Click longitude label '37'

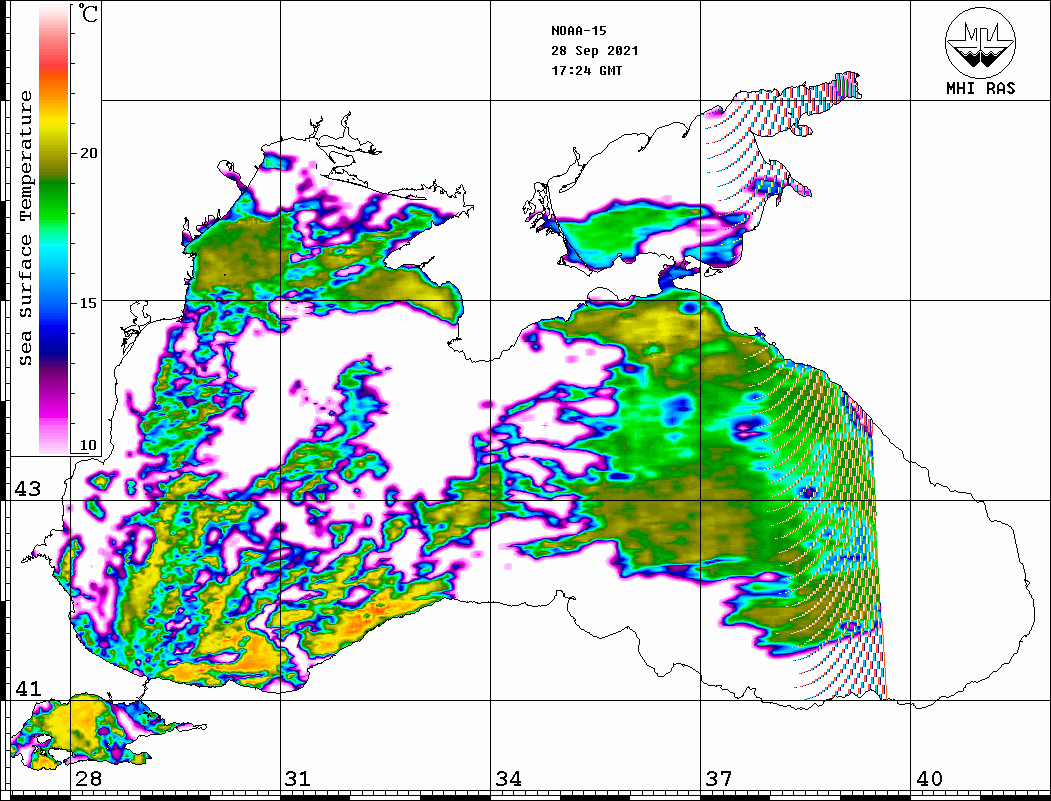pyautogui.click(x=719, y=778)
